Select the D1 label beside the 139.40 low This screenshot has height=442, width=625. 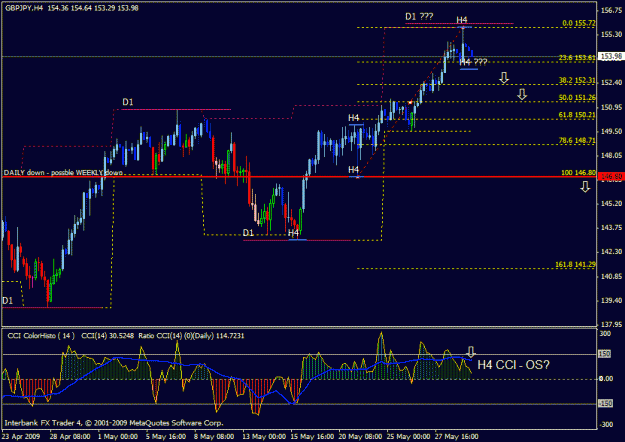[8, 301]
